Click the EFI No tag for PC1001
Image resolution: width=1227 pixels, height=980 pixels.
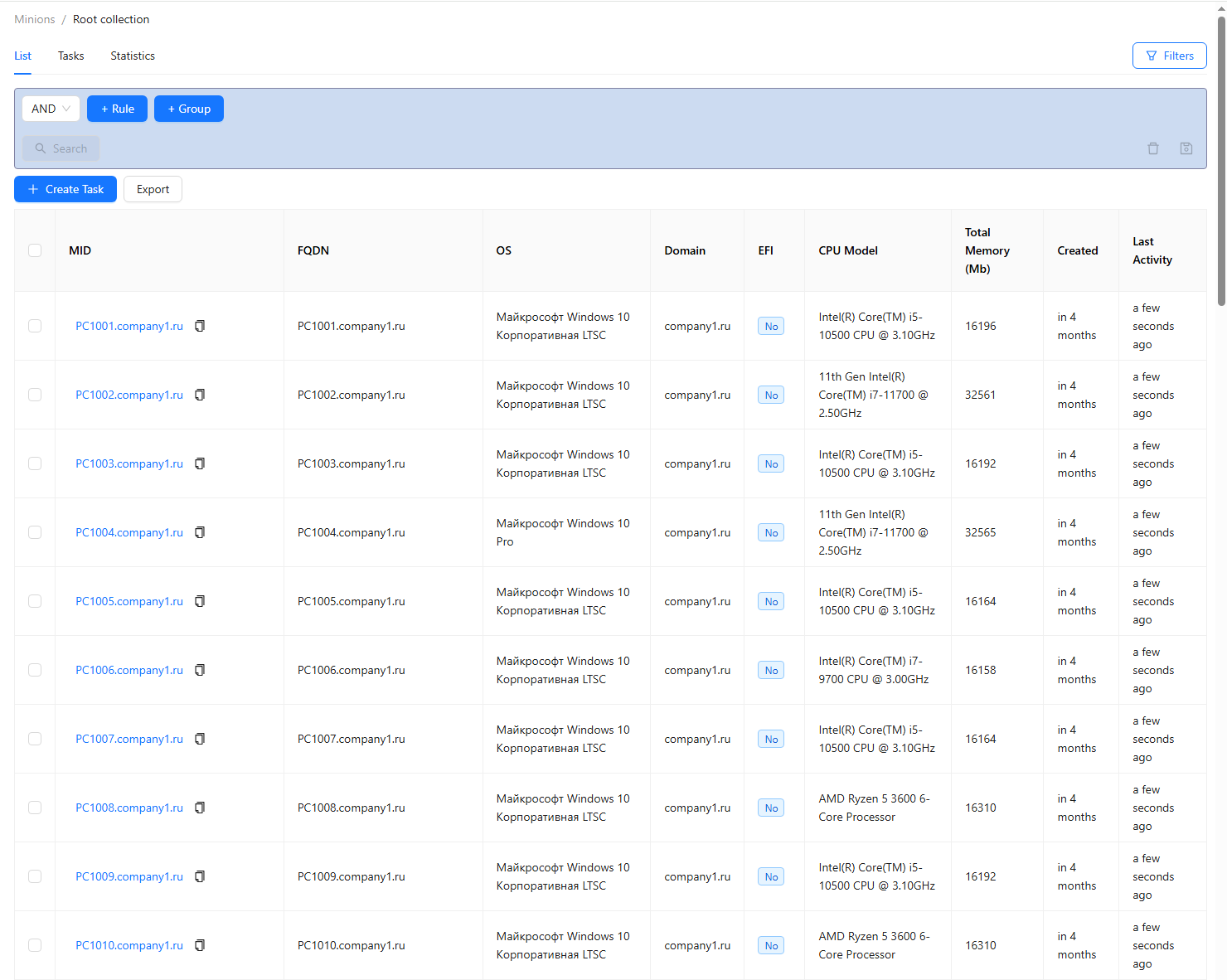pos(771,326)
